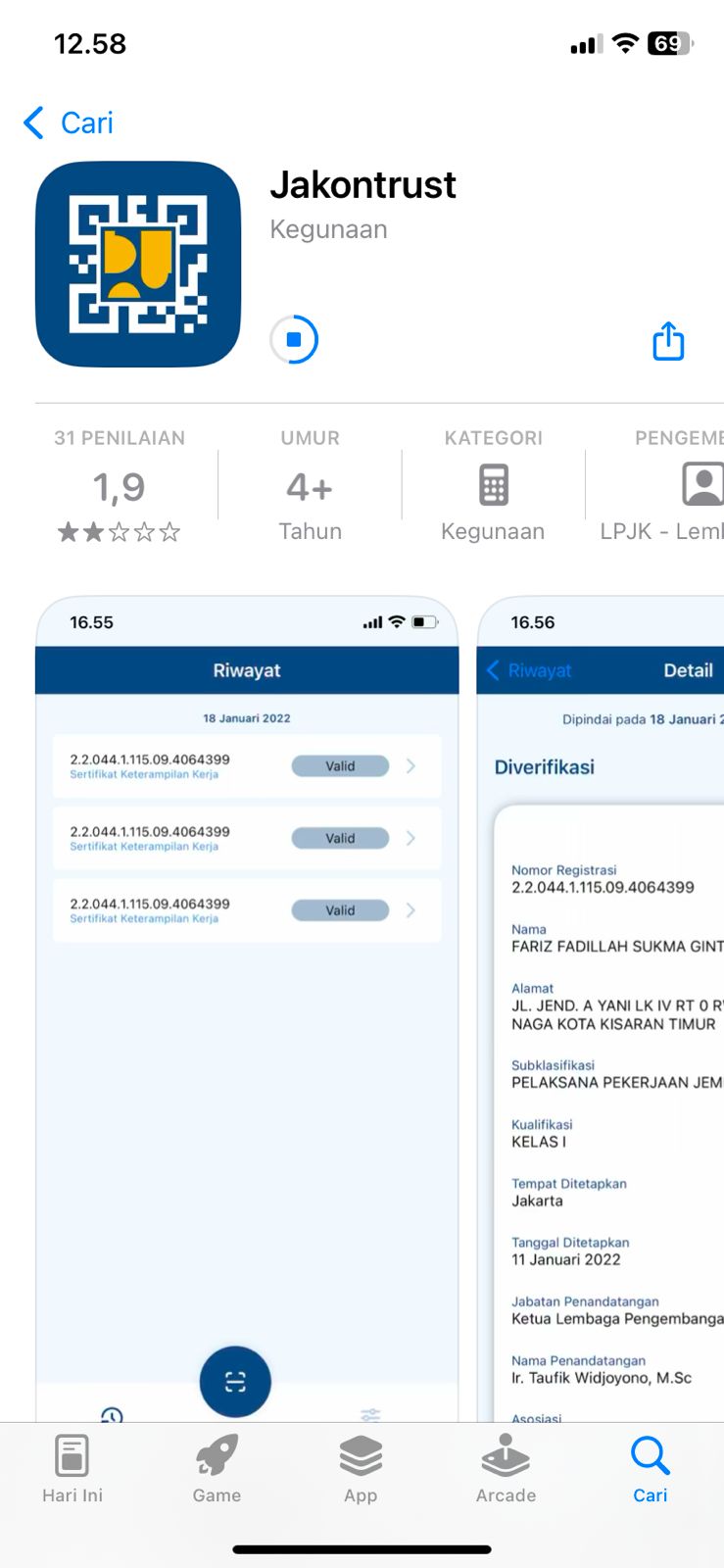
Task: Tap the 31 Penilaian rating score
Action: (120, 487)
